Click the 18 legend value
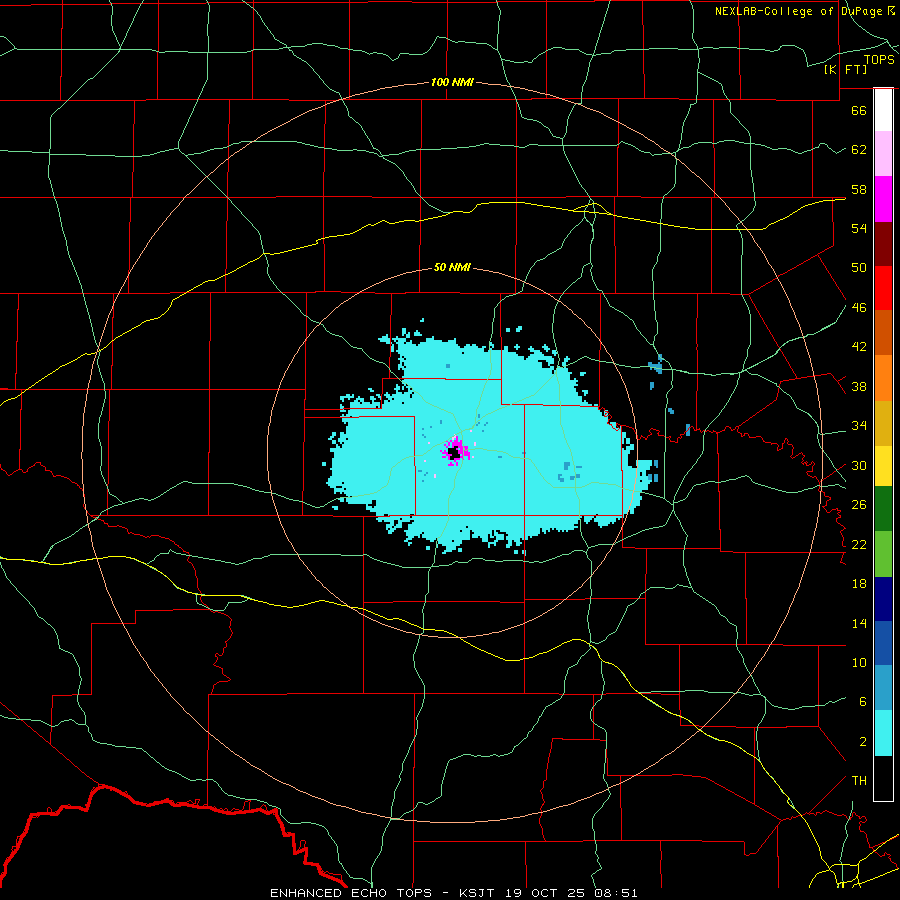Screen dimensions: 900x900 coord(859,584)
